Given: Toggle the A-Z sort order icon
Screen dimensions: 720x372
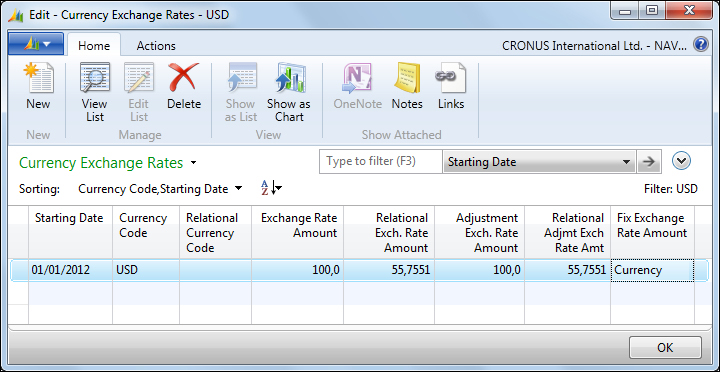Looking at the screenshot, I should click(271, 188).
